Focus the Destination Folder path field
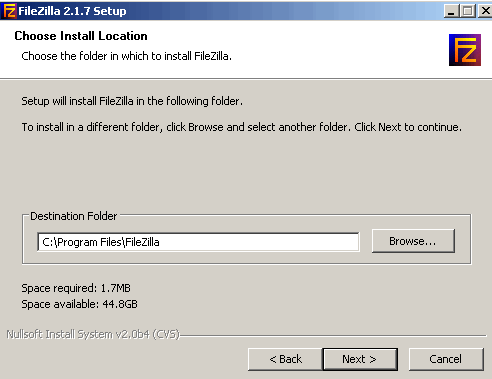 198,242
